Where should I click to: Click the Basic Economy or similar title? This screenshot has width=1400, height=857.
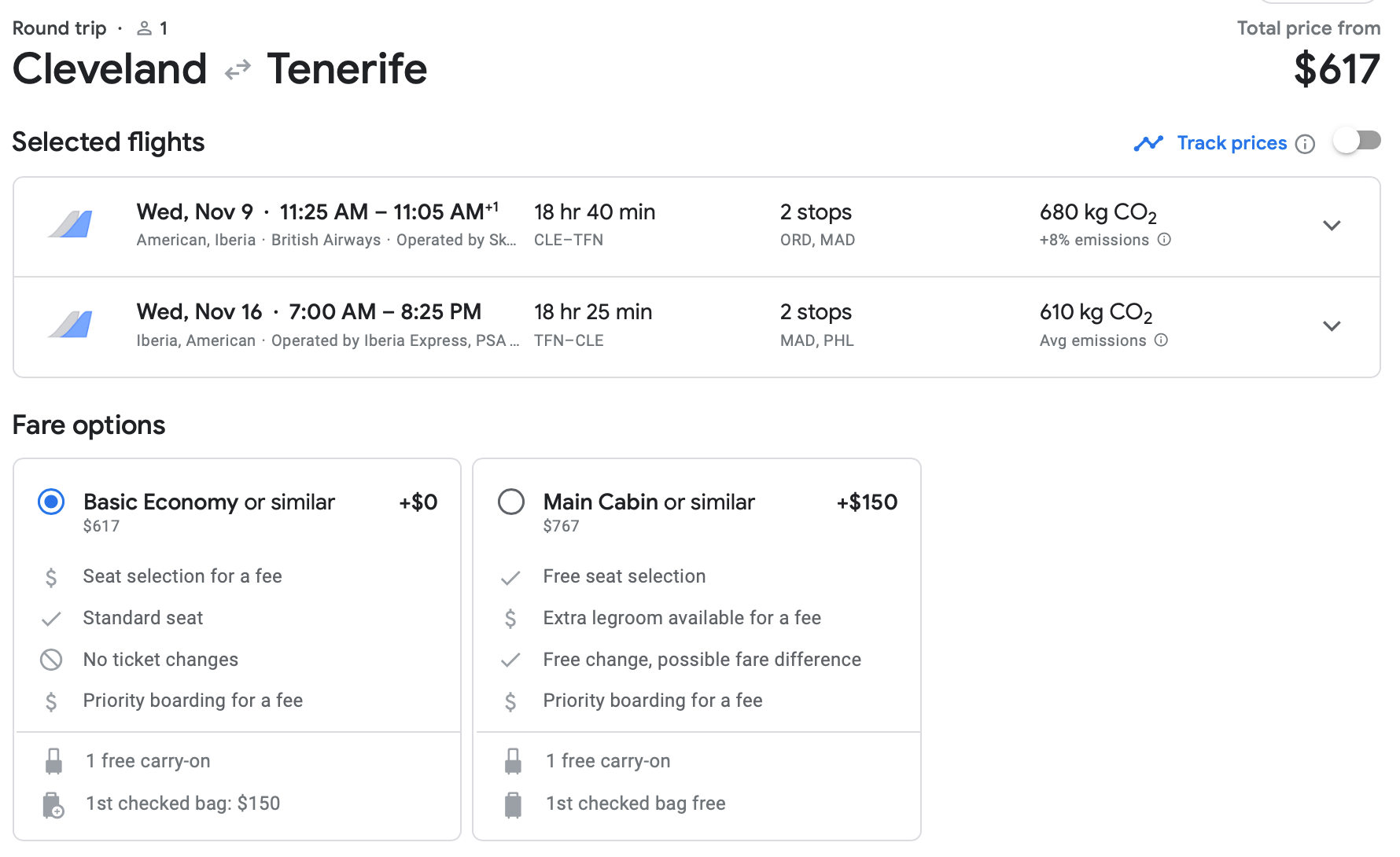(209, 502)
